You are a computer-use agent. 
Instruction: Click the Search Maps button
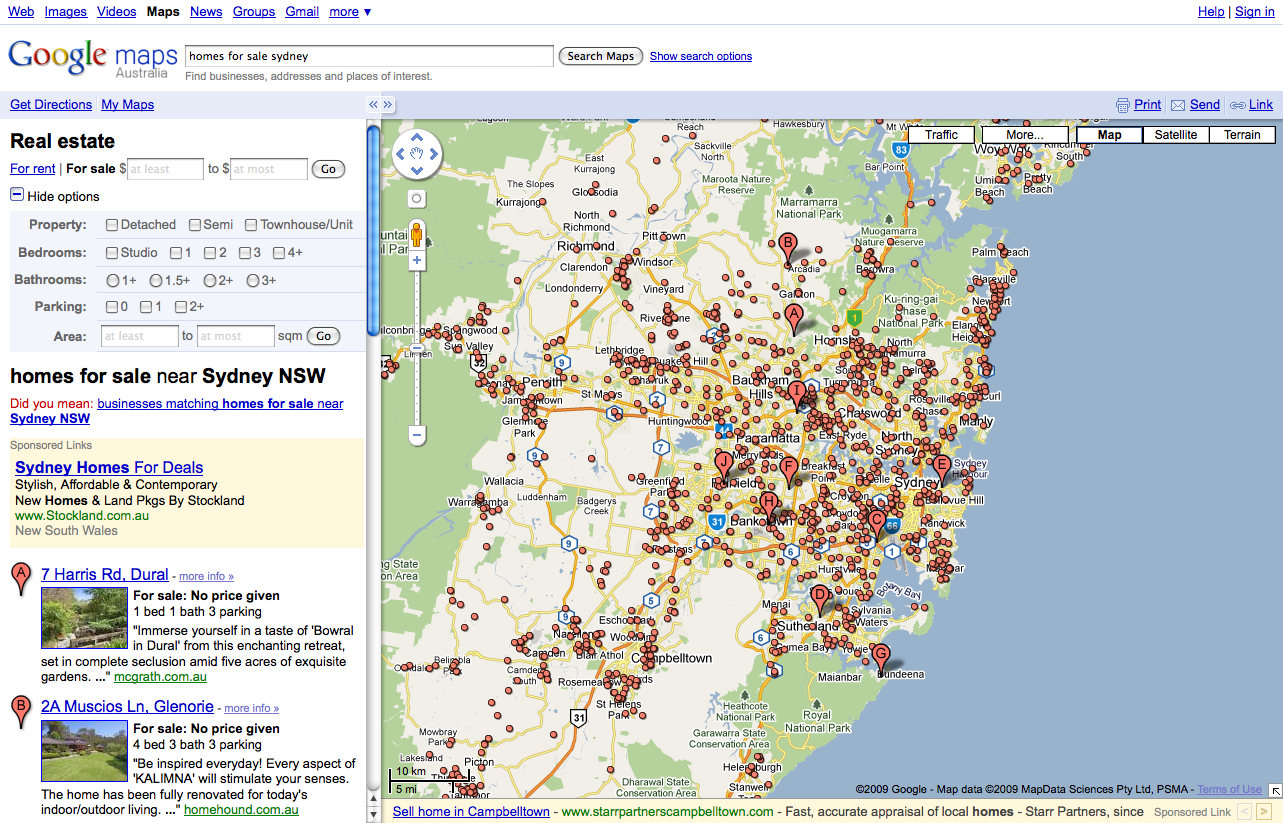600,56
